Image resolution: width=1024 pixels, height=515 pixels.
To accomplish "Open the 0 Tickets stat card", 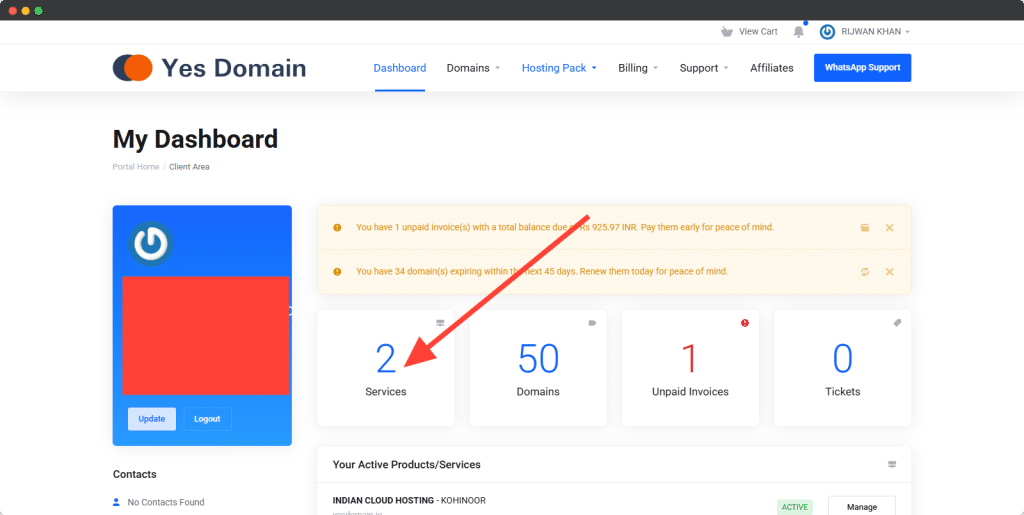I will (x=842, y=368).
